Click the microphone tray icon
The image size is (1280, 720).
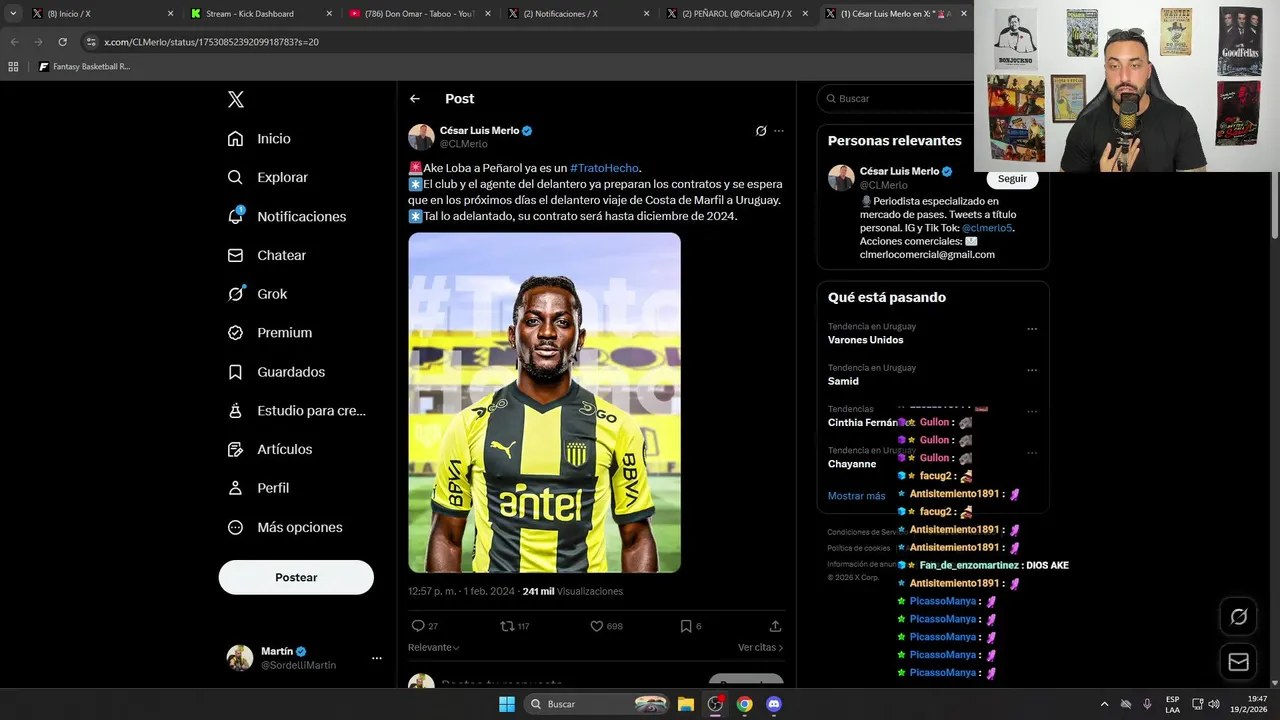point(1147,704)
